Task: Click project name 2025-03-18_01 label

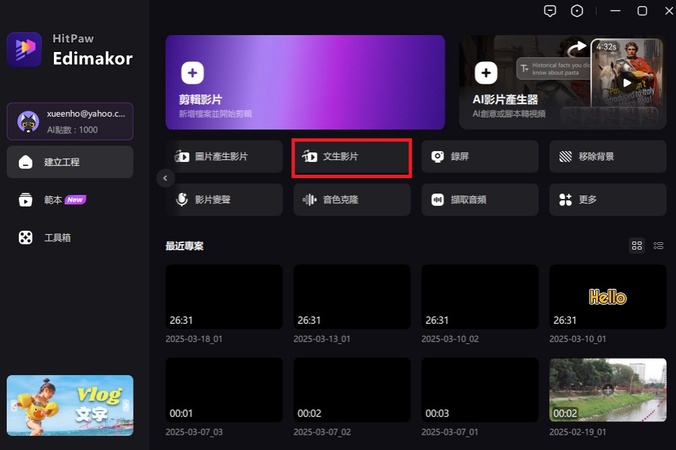Action: tap(194, 339)
